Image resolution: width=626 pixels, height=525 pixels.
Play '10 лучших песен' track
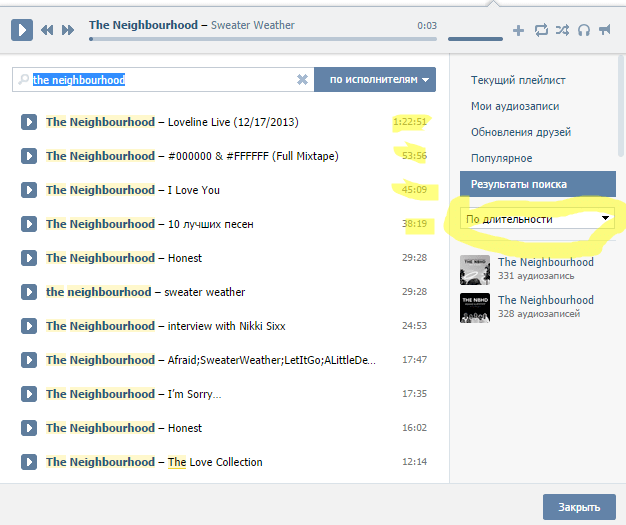pyautogui.click(x=29, y=224)
